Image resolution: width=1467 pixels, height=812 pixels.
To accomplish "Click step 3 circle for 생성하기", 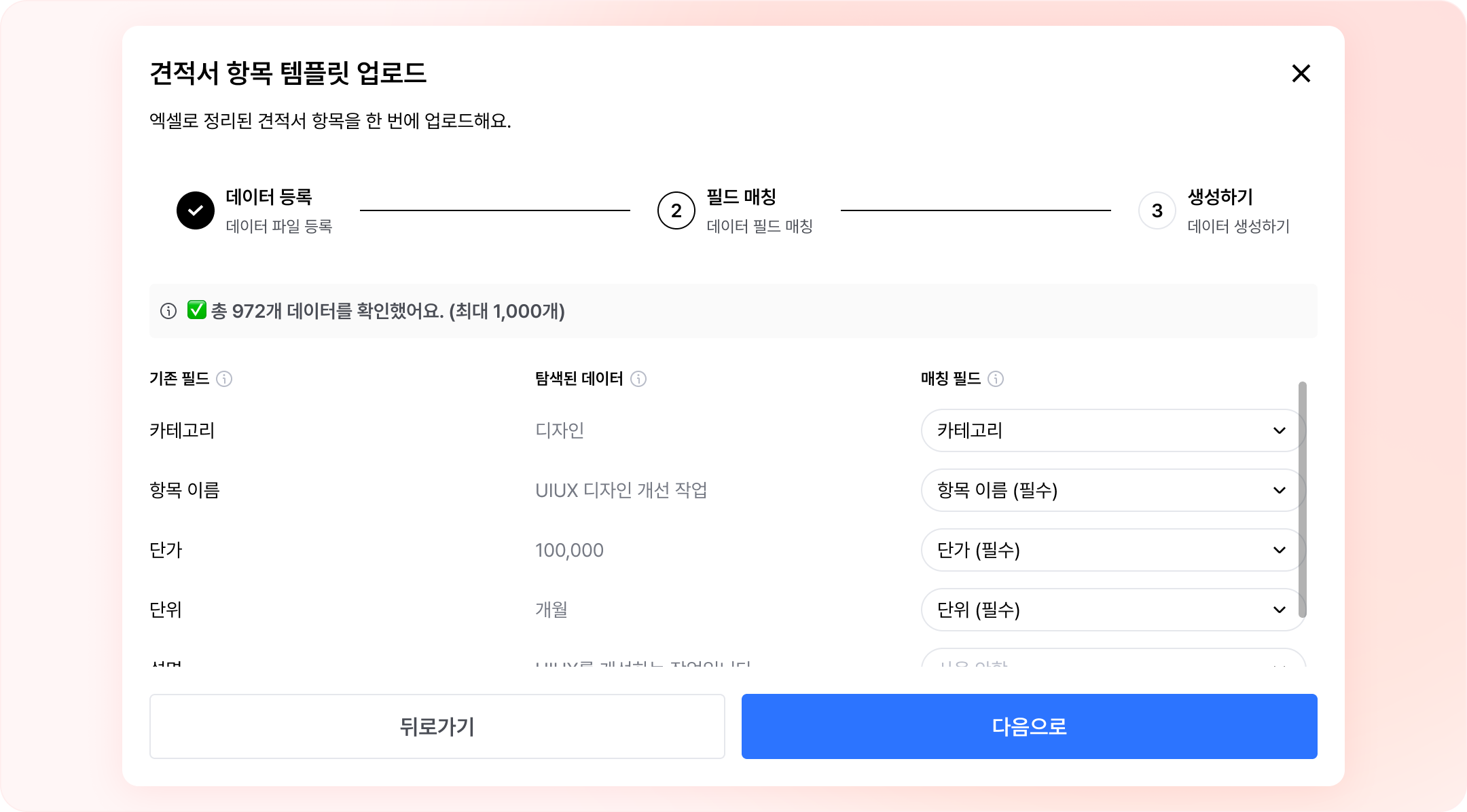I will point(1157,210).
